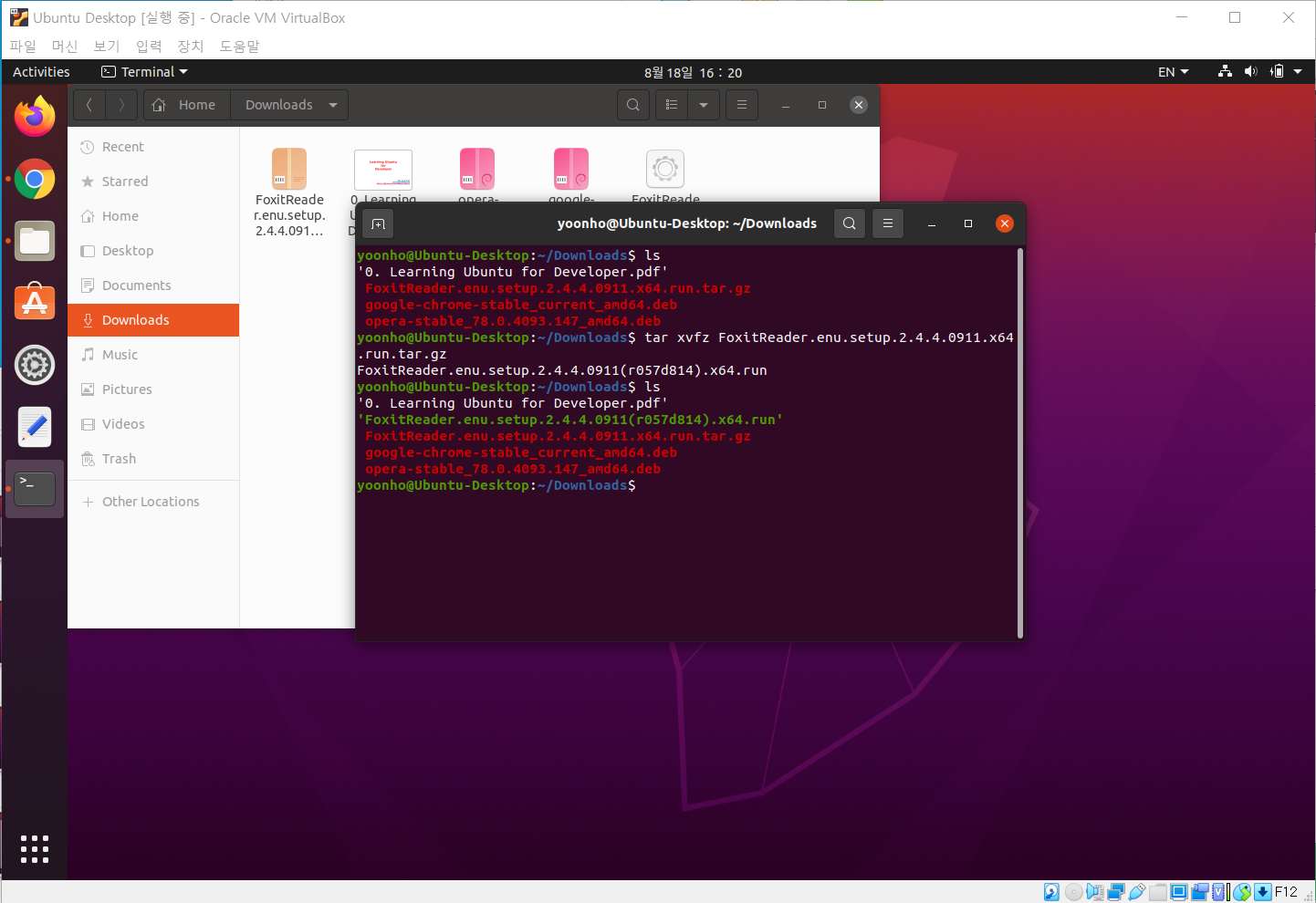The height and width of the screenshot is (903, 1316).
Task: Select FoxitReader.enu.setup archive file icon
Action: point(289,169)
